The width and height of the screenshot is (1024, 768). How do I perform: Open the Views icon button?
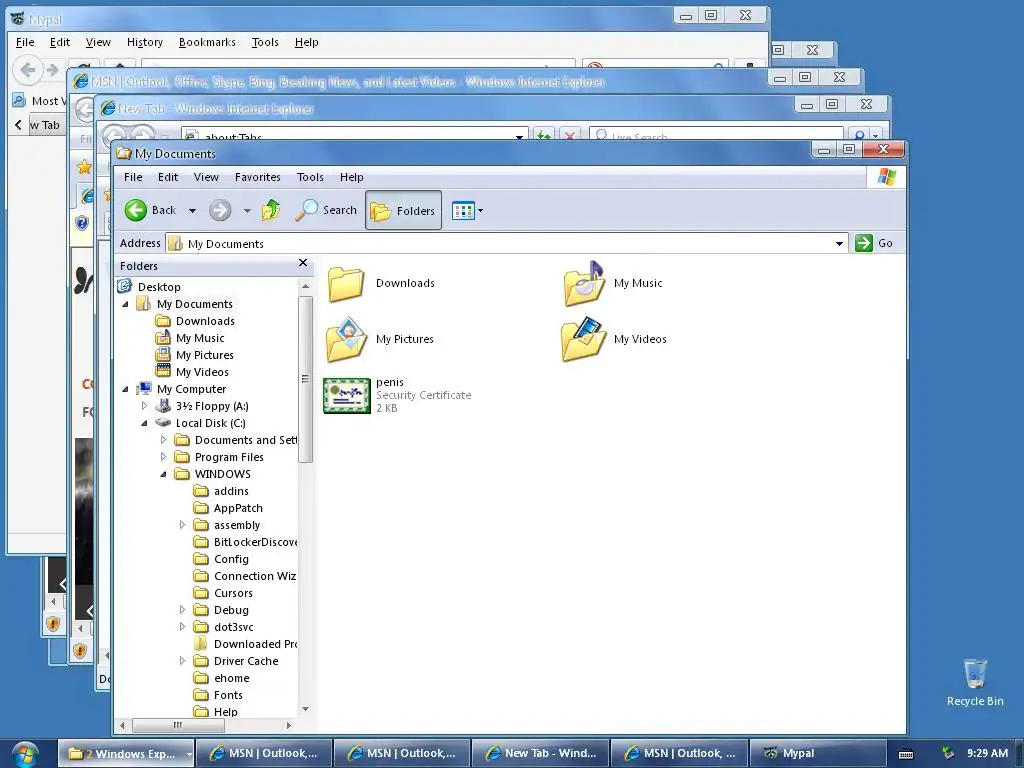[x=463, y=210]
